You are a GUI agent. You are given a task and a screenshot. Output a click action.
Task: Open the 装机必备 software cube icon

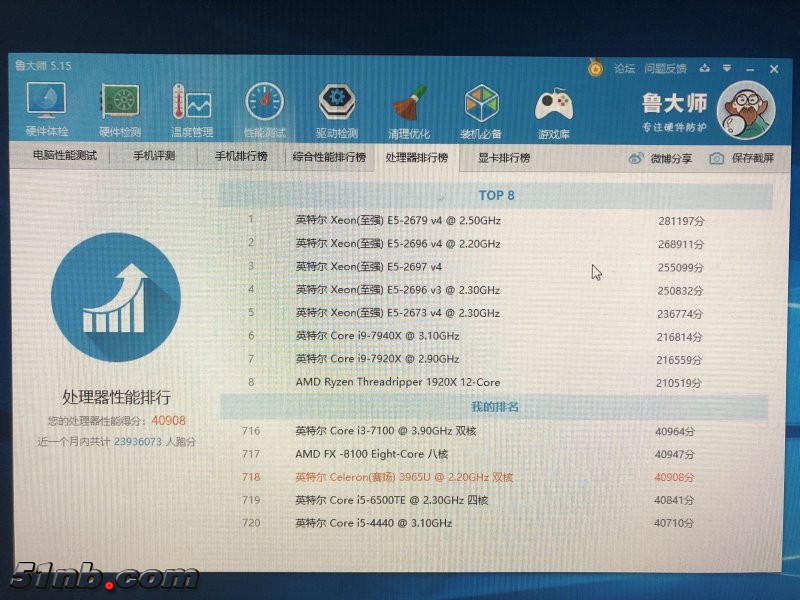(x=481, y=112)
